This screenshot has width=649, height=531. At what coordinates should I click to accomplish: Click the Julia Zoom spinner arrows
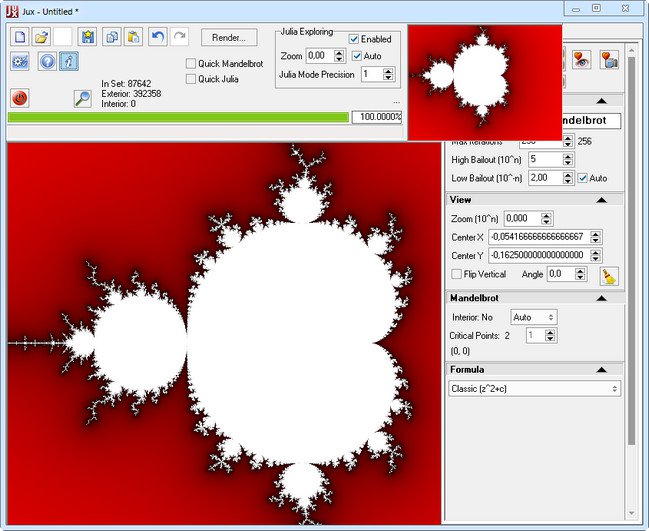click(339, 56)
